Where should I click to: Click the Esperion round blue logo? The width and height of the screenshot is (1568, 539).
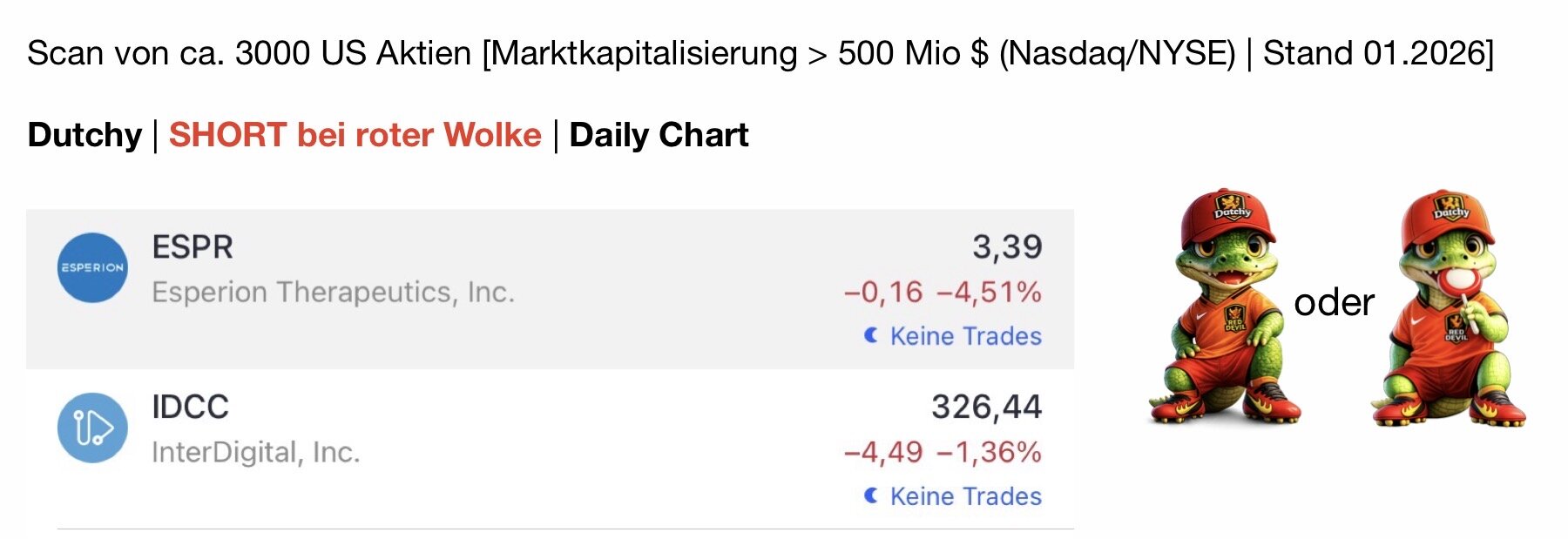(x=92, y=268)
